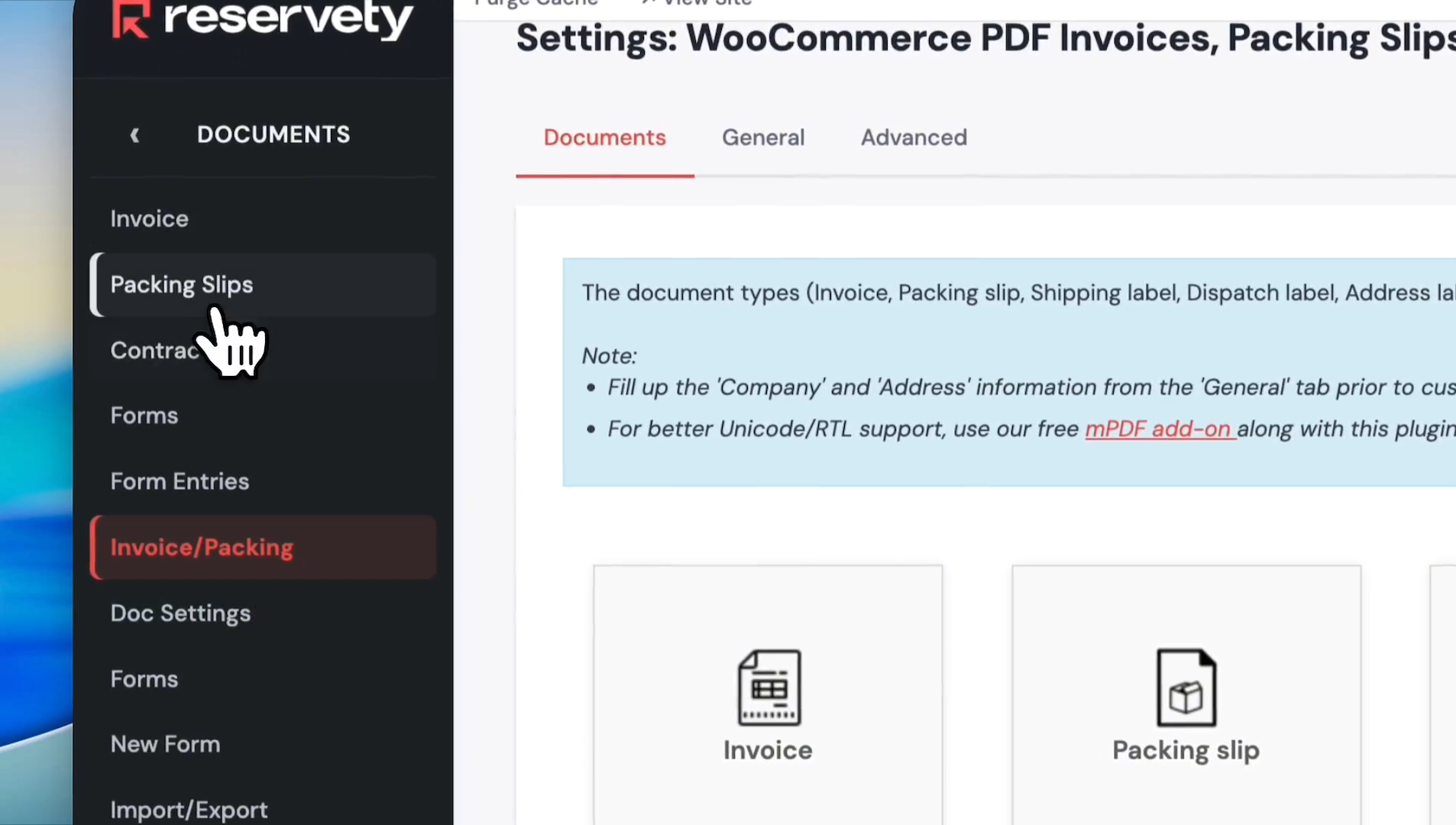
Task: Open Doc Settings in the sidebar
Action: (181, 613)
